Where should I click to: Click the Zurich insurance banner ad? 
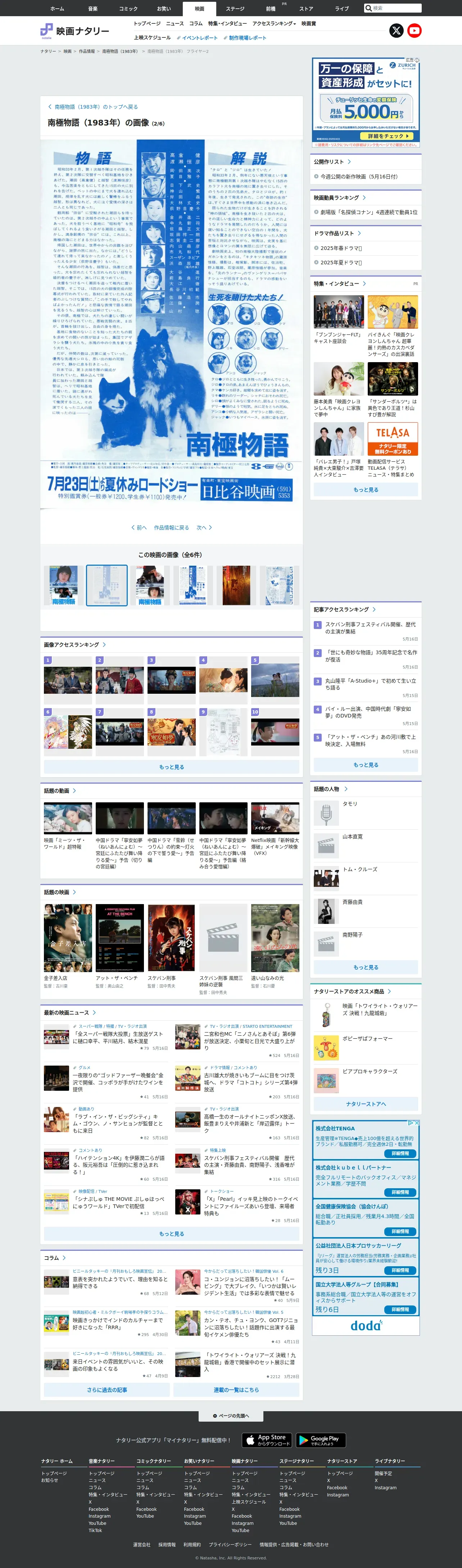click(x=366, y=102)
